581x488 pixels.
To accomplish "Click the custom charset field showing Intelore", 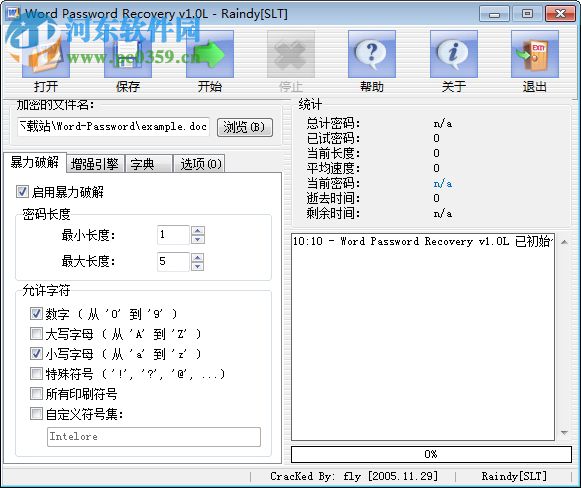I will click(154, 437).
